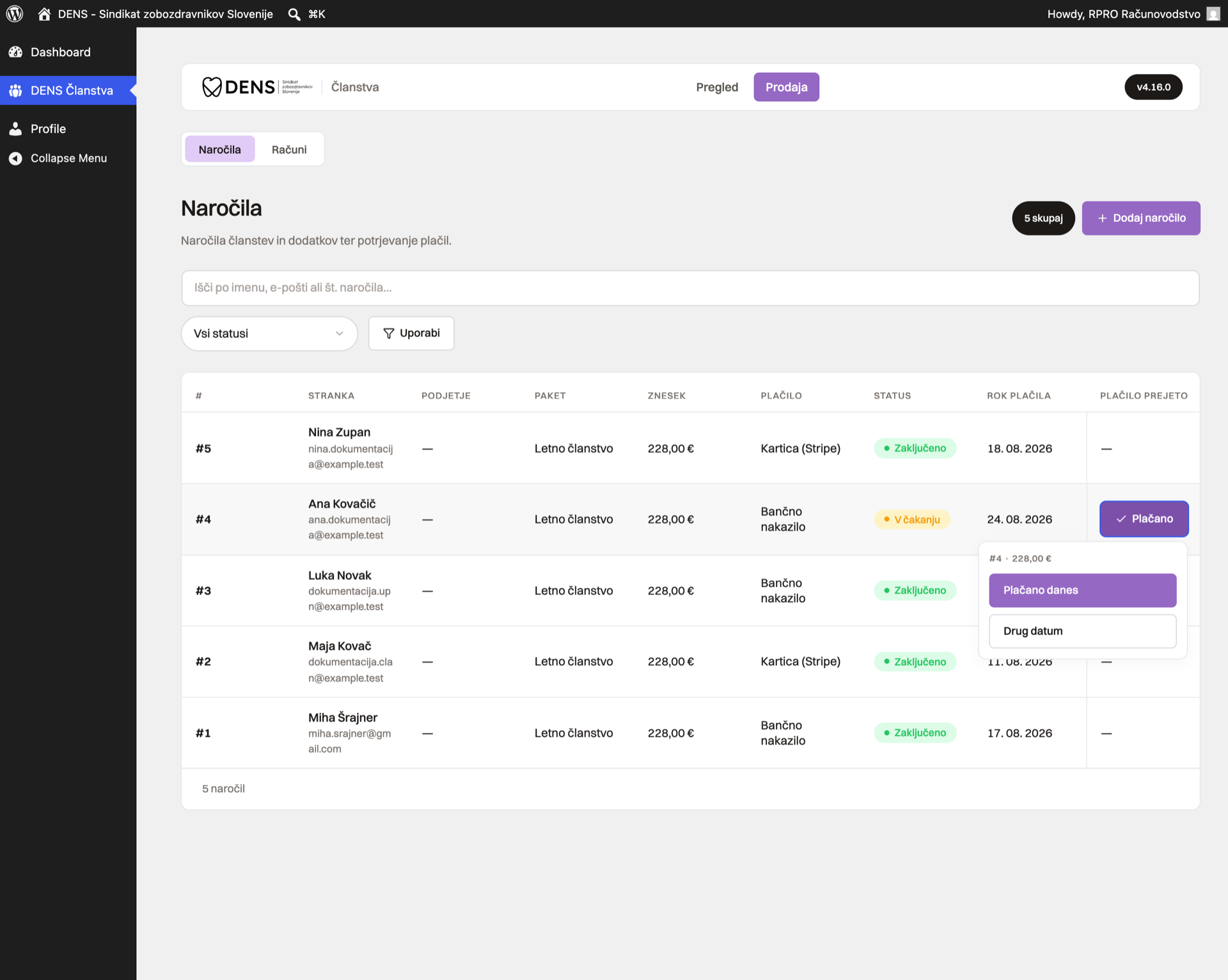
Task: Select the Prodaja section
Action: click(786, 87)
